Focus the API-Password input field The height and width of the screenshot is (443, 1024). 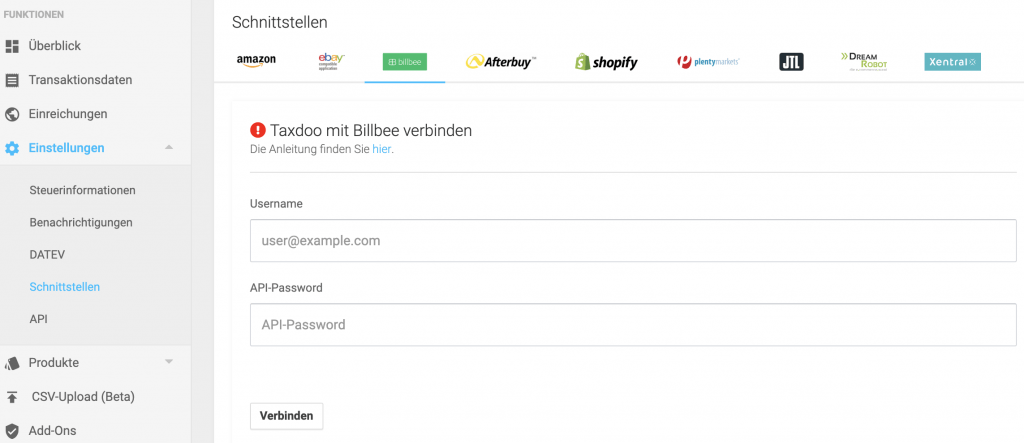[633, 324]
